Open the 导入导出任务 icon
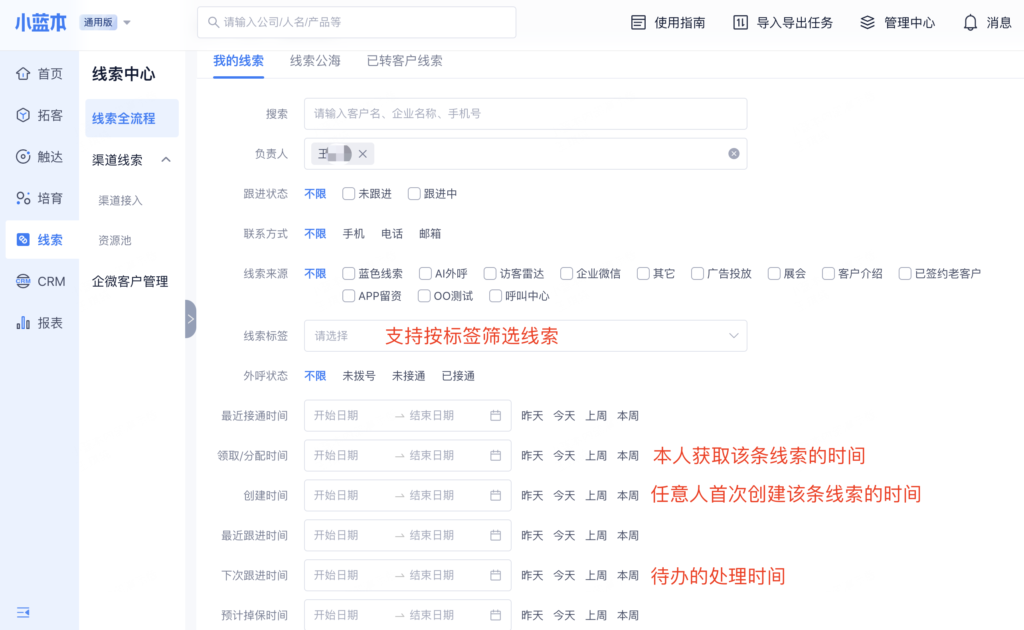This screenshot has width=1024, height=630. click(x=740, y=22)
